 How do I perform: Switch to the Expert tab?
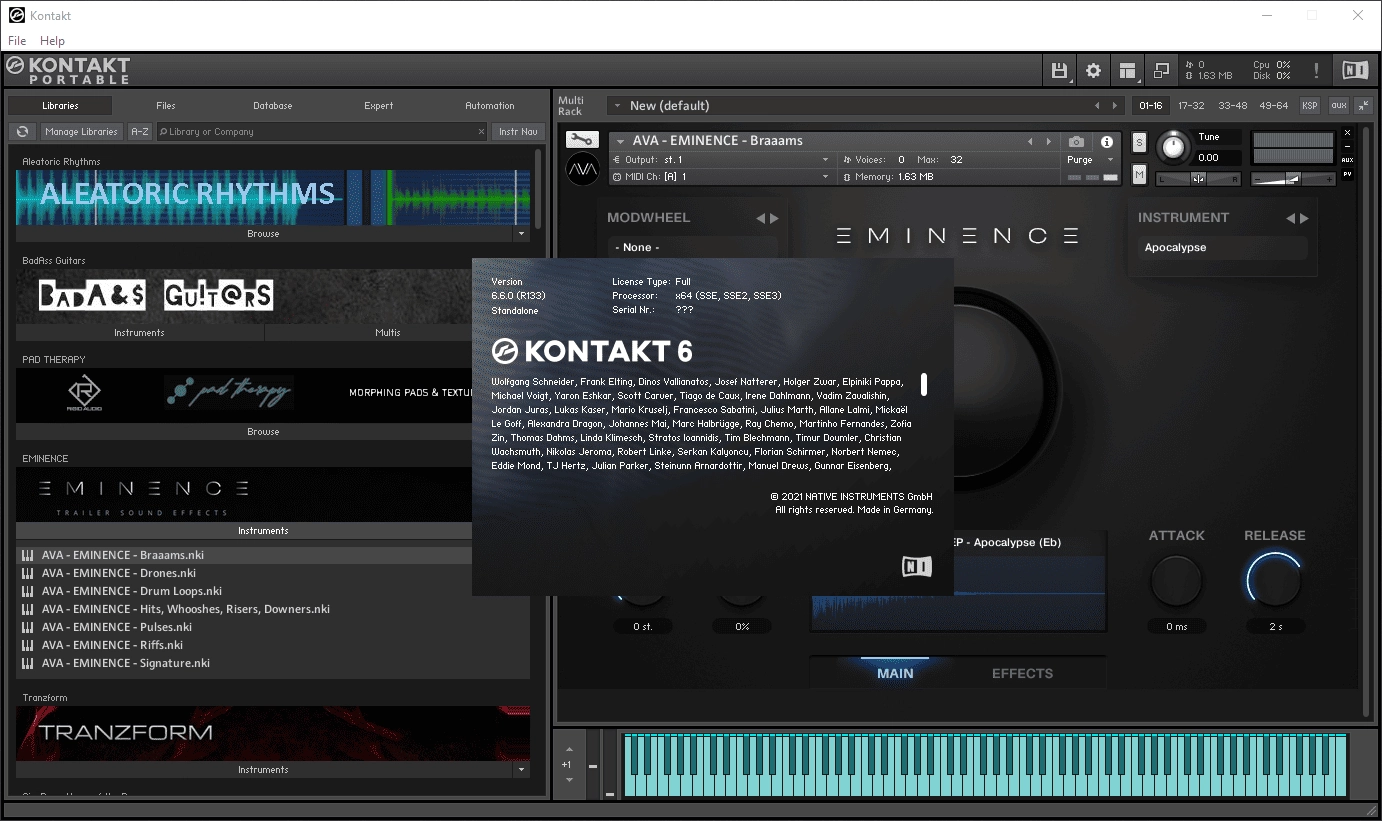pos(379,105)
